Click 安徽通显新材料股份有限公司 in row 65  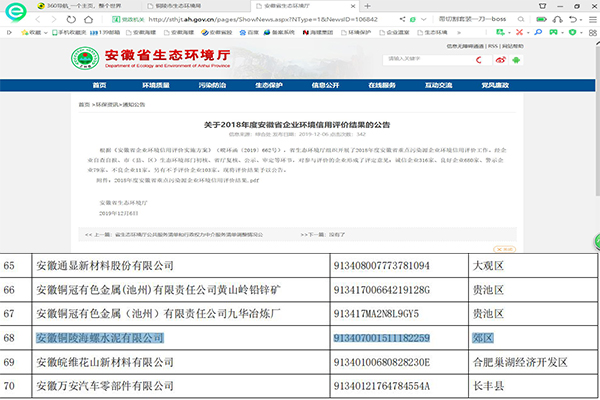click(105, 266)
